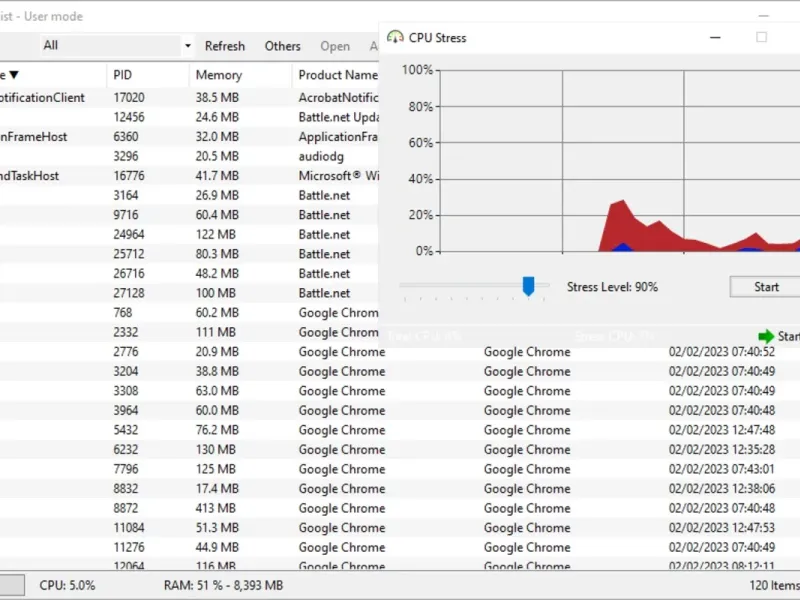Click the RAM: 51 % status bar entry
Image resolution: width=800 pixels, height=600 pixels.
(x=223, y=585)
